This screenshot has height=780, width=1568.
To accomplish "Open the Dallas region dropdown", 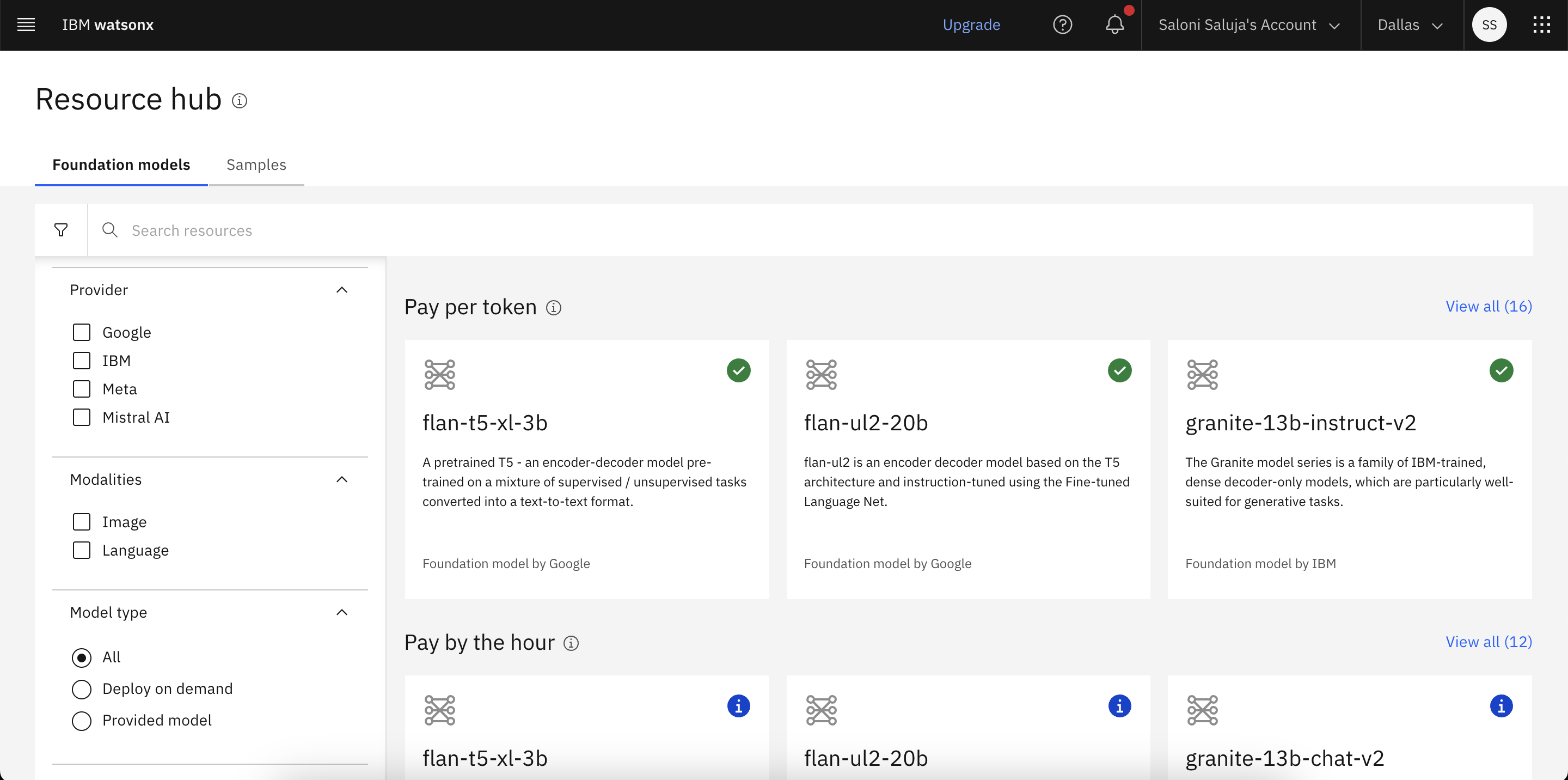I will click(1411, 25).
